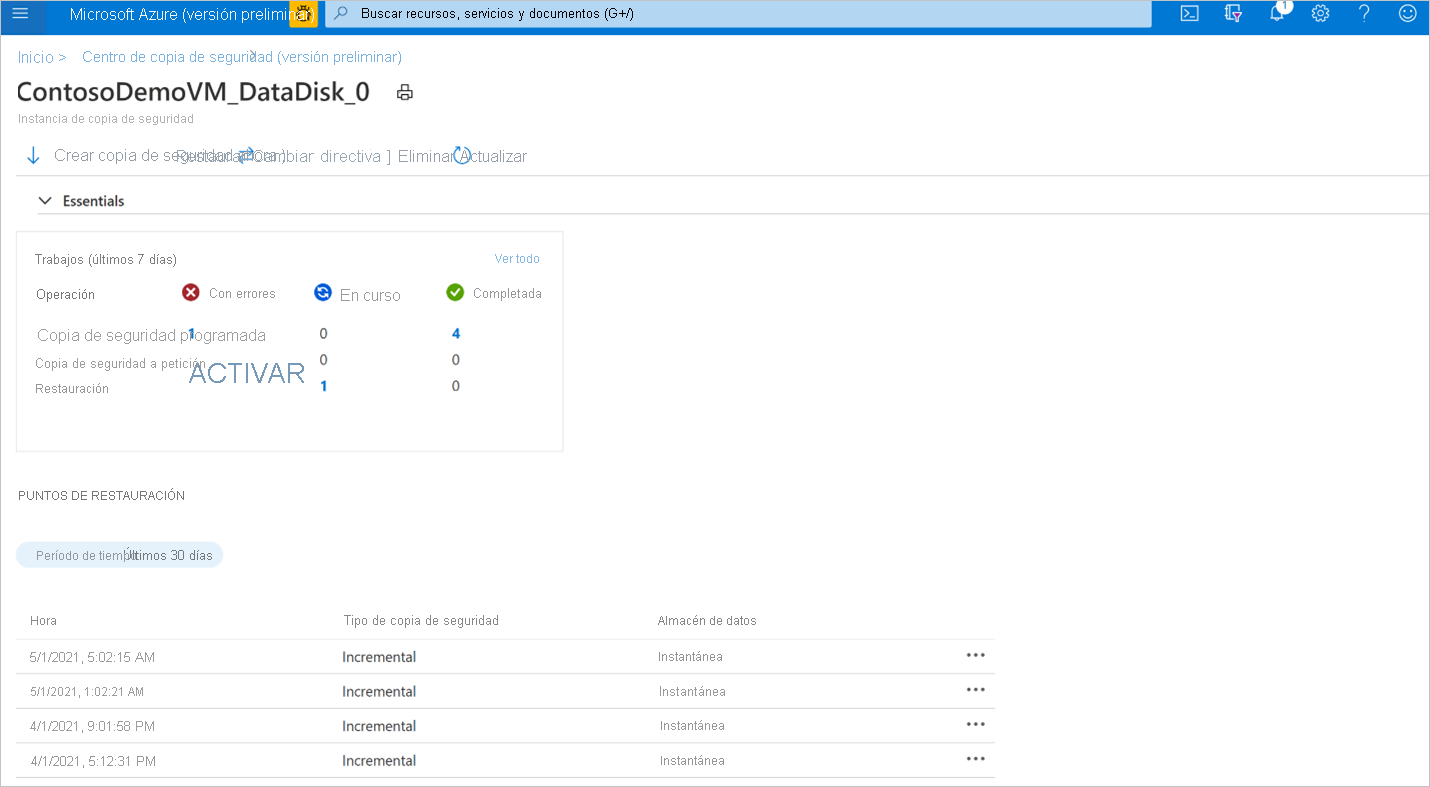This screenshot has width=1430, height=787.
Task: Open the help question mark
Action: 1364,14
